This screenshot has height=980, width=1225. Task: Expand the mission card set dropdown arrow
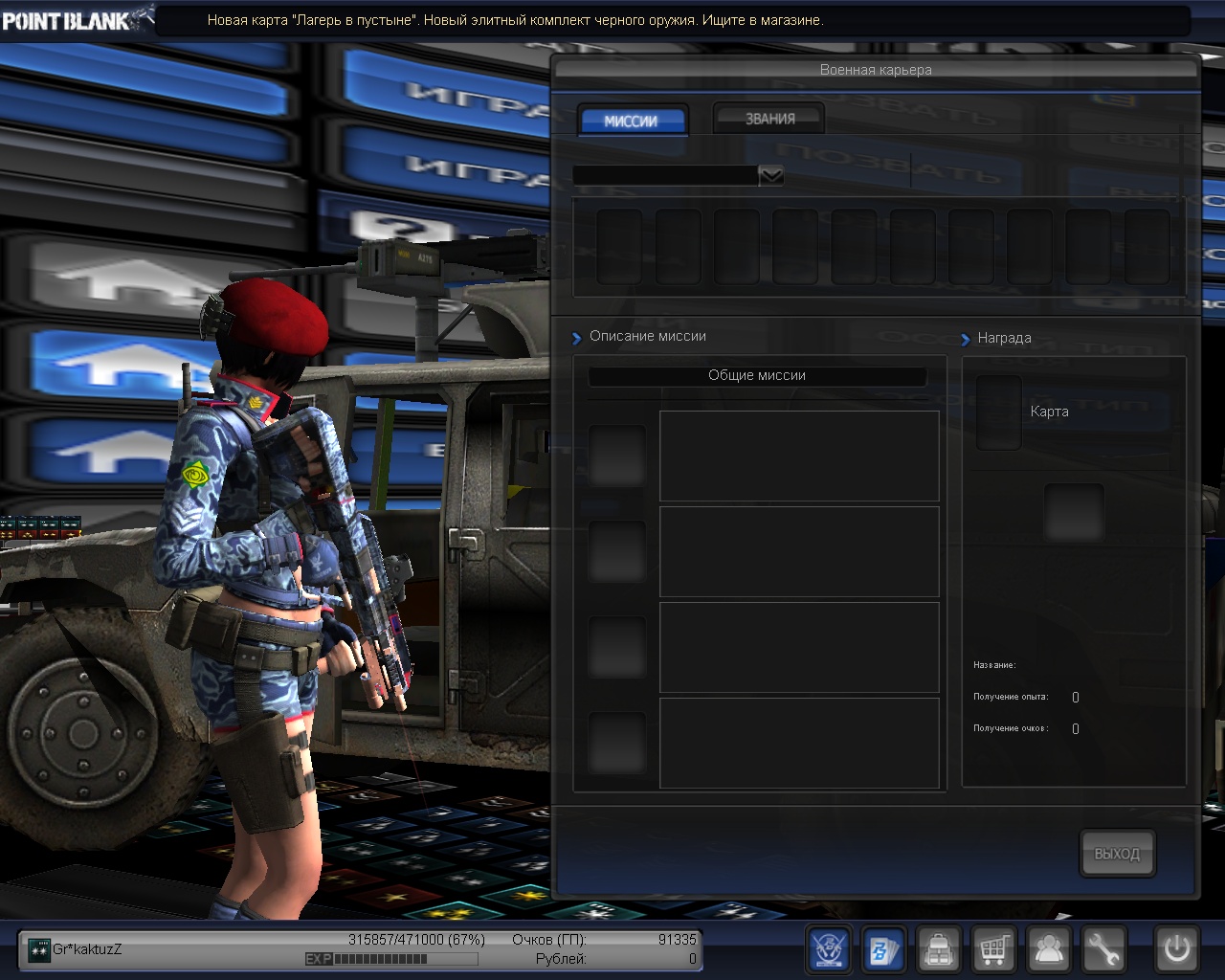[x=770, y=175]
